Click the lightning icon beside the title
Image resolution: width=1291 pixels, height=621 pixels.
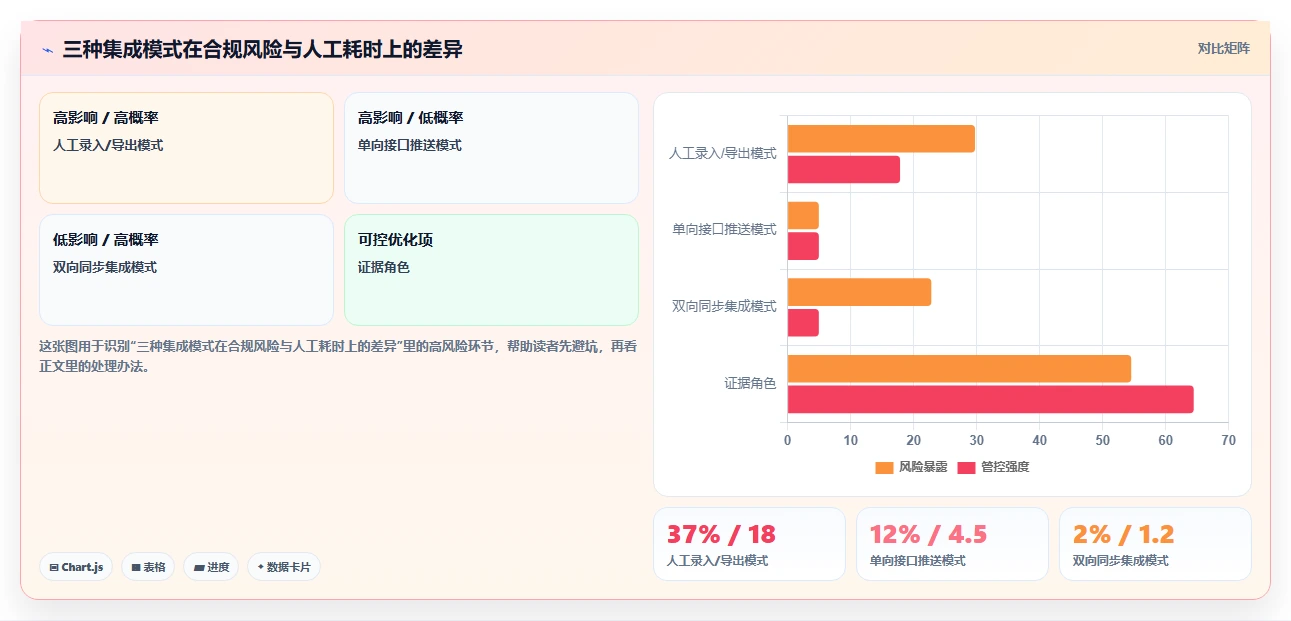tap(47, 50)
